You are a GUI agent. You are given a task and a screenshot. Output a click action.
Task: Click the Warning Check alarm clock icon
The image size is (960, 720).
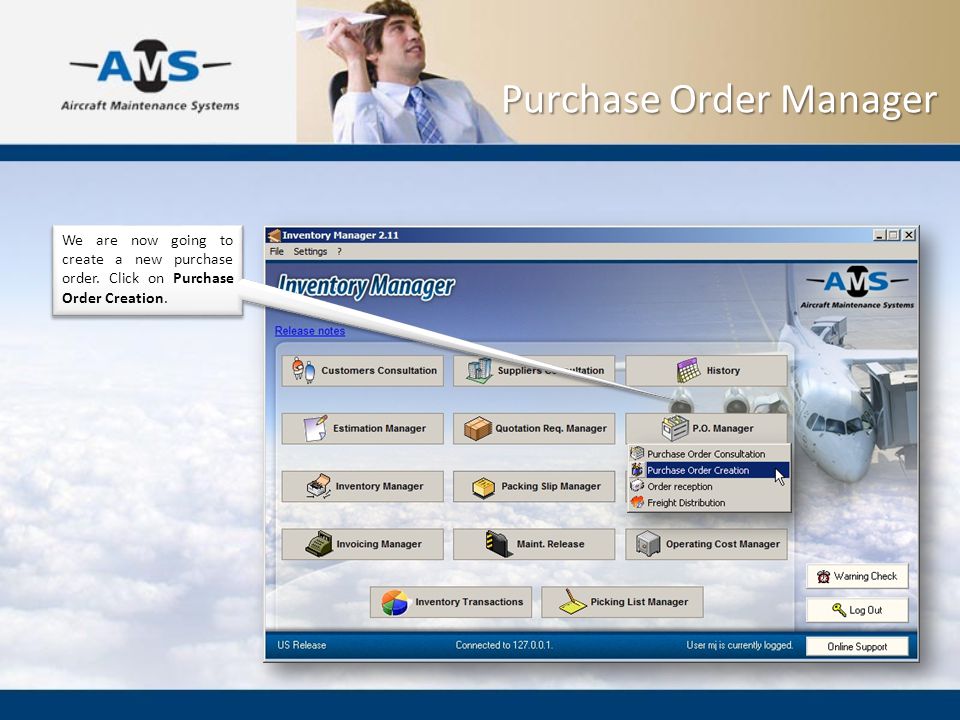click(x=823, y=576)
